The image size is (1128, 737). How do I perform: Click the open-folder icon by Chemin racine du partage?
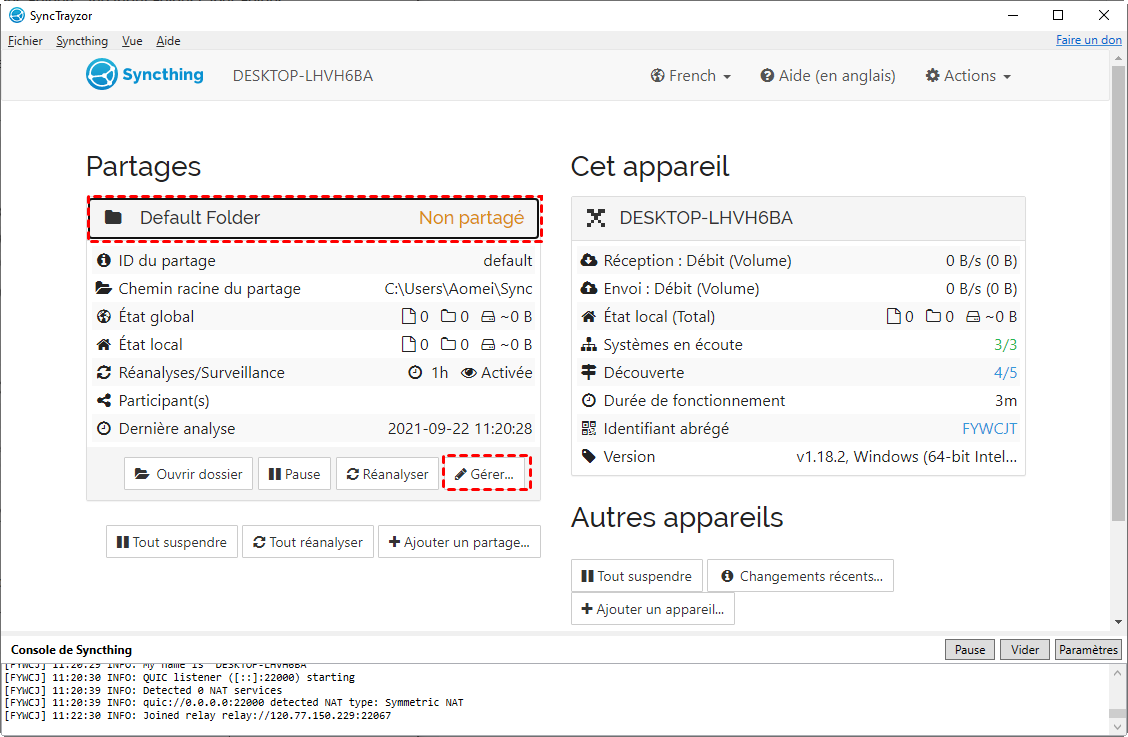pyautogui.click(x=104, y=289)
